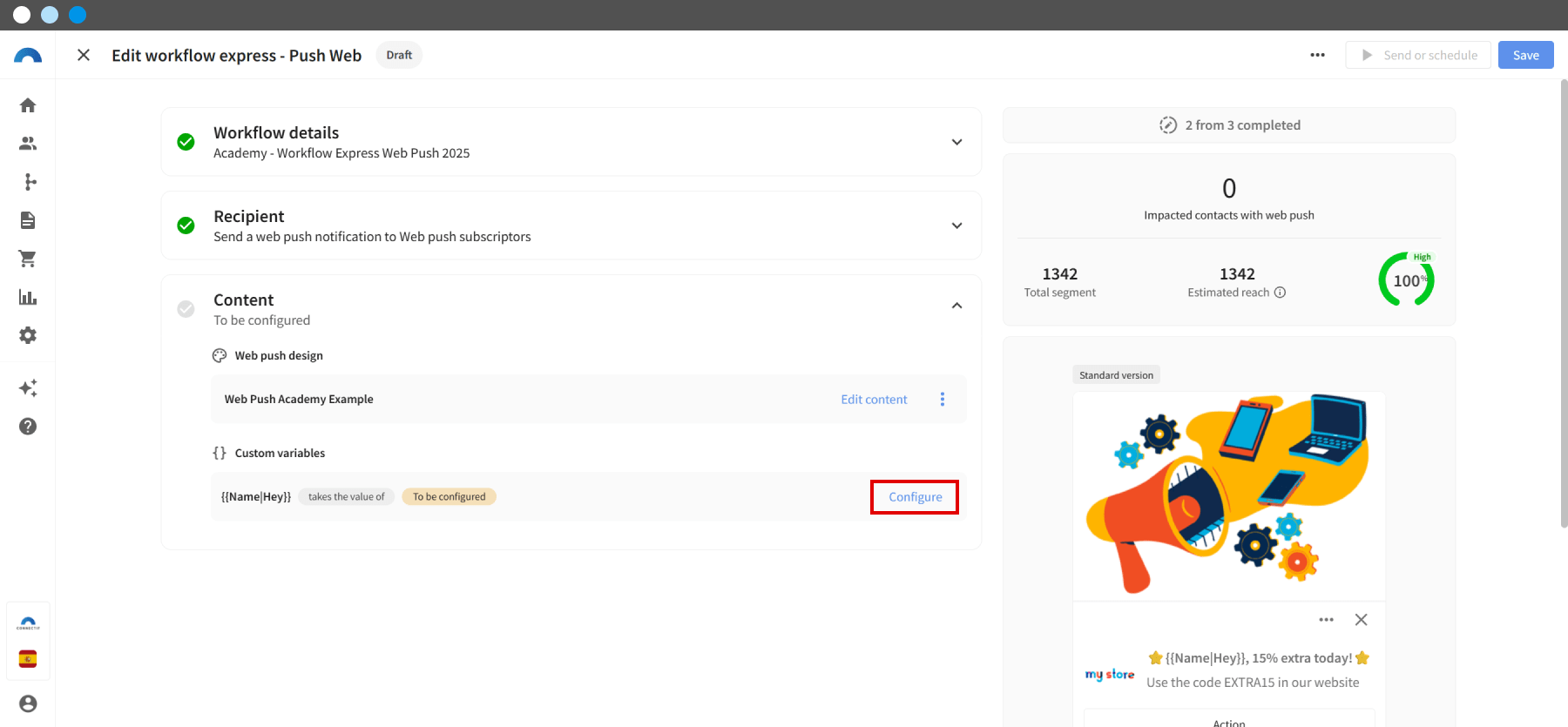Click the {{Name|Hey}} variable name
The image size is (1568, 727).
[x=256, y=496]
